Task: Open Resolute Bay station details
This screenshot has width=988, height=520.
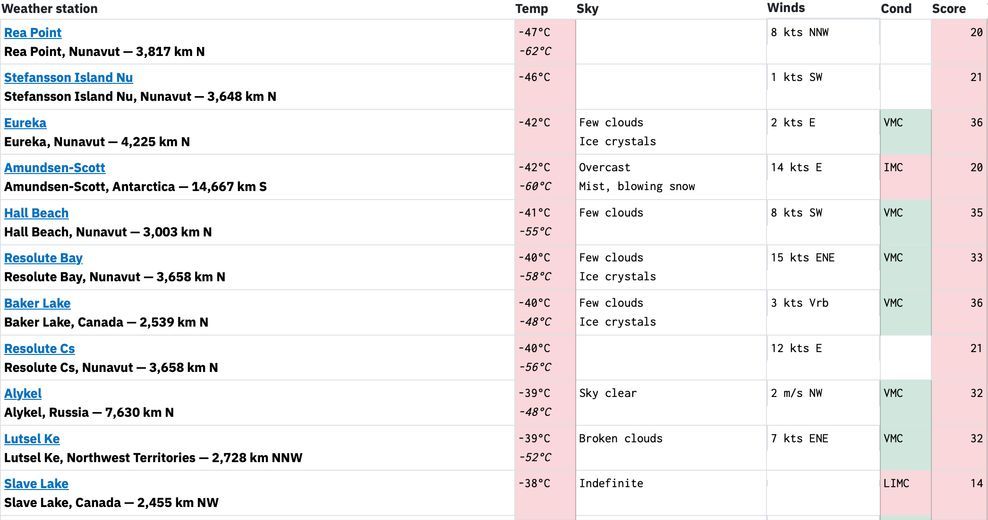Action: click(43, 258)
